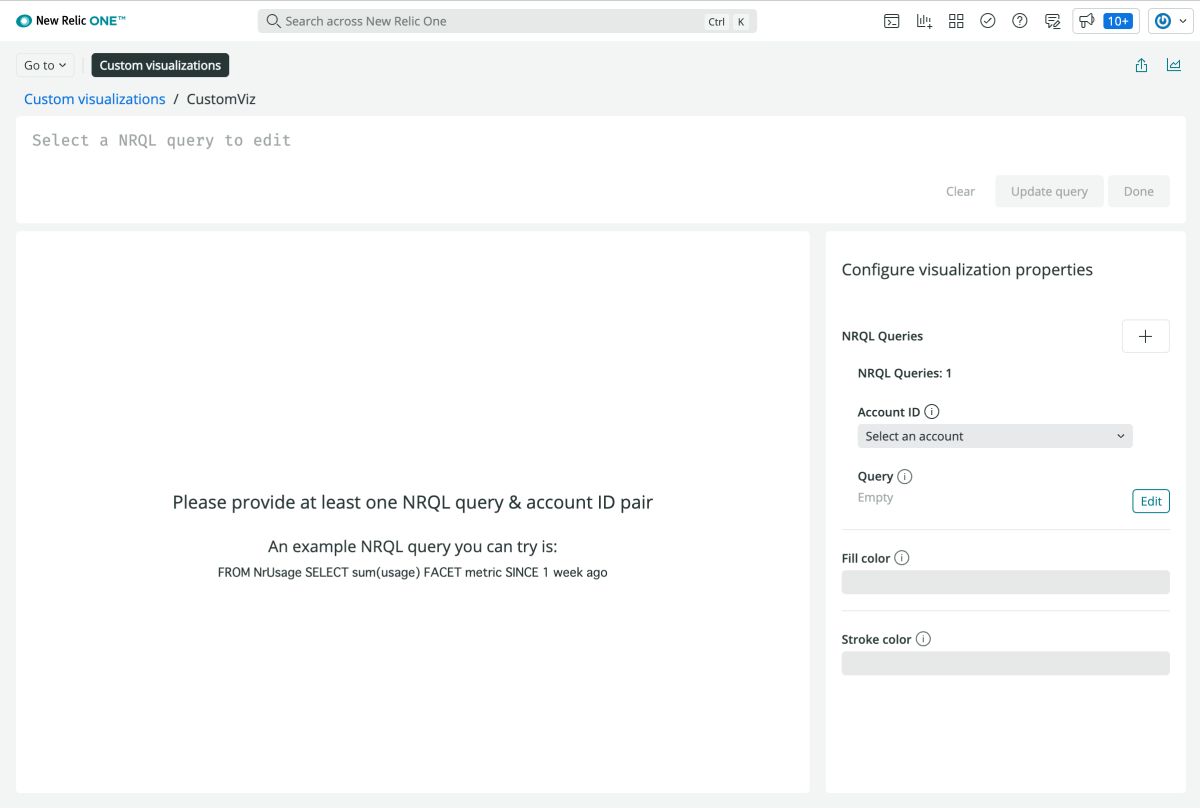The height and width of the screenshot is (808, 1200).
Task: Open the apps grid icon
Action: click(x=956, y=21)
